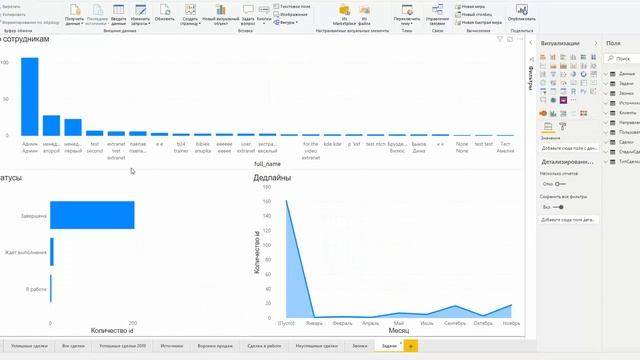The image size is (640, 360).
Task: Select the area chart visualization
Action: point(553,66)
